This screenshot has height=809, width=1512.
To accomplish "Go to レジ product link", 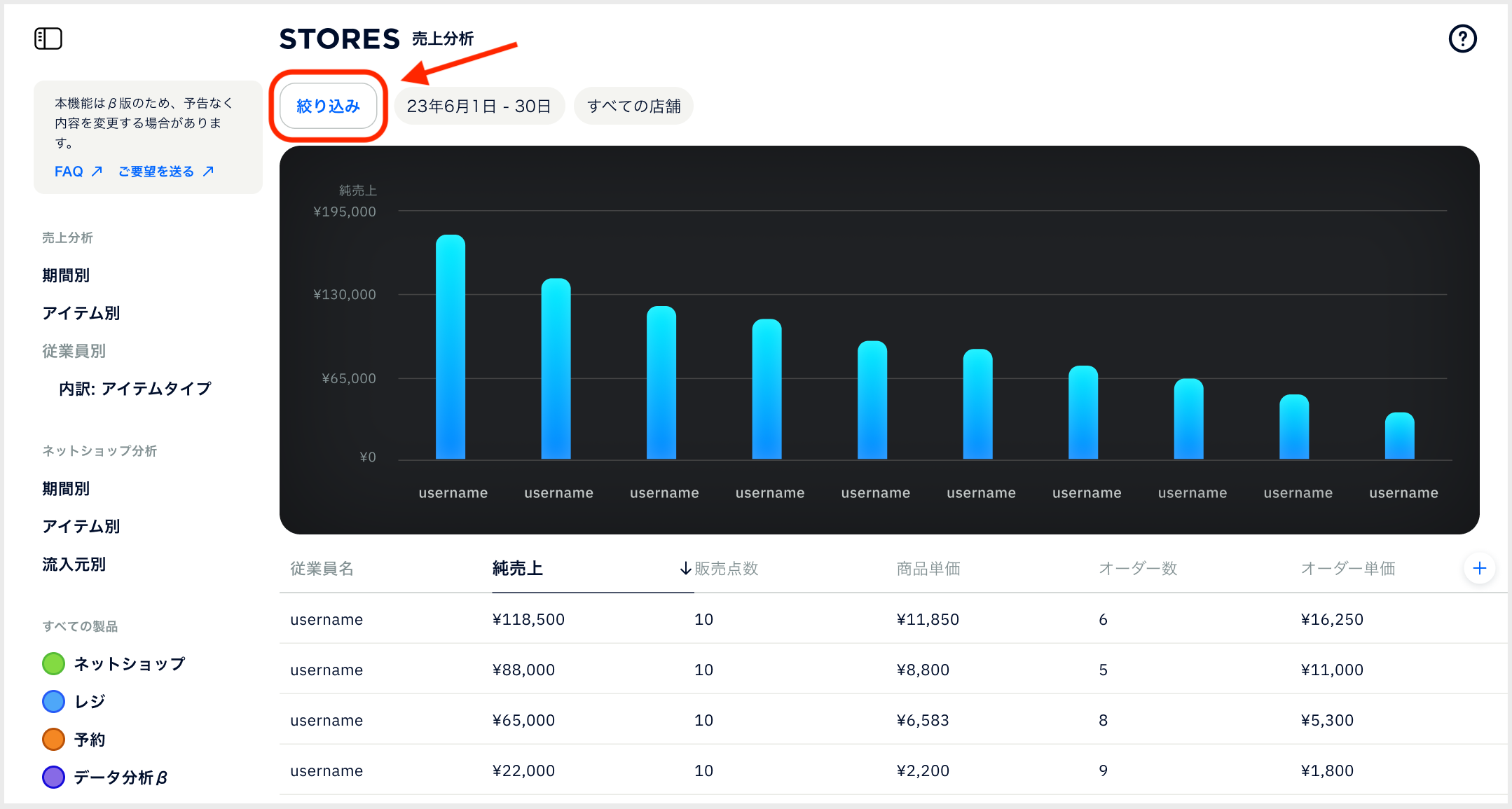I will coord(90,701).
